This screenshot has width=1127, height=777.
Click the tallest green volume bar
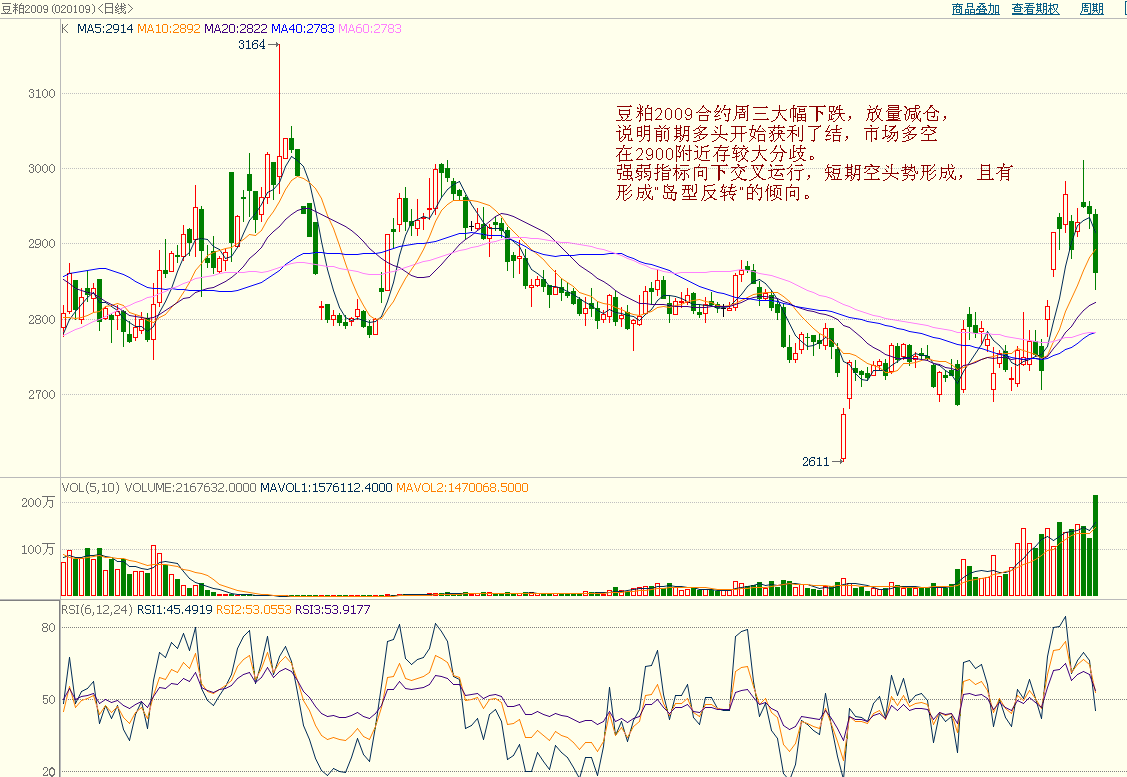pos(1096,545)
